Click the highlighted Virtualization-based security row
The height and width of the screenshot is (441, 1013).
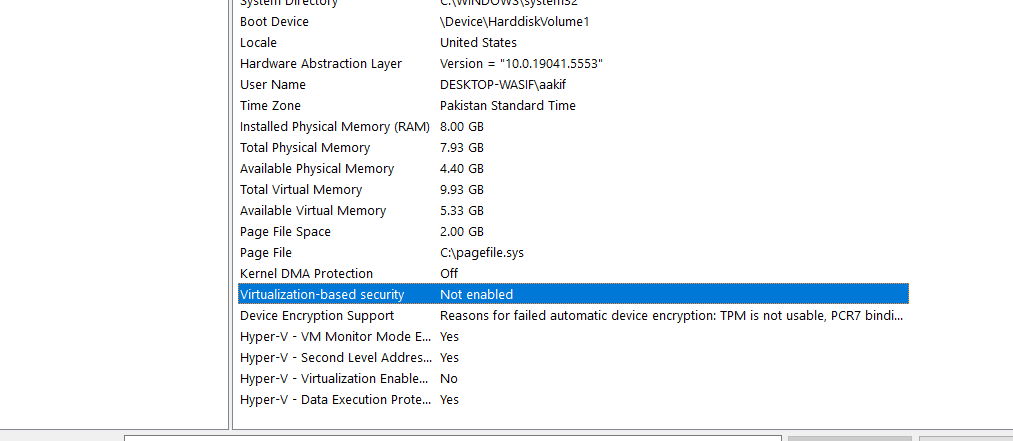pyautogui.click(x=322, y=295)
